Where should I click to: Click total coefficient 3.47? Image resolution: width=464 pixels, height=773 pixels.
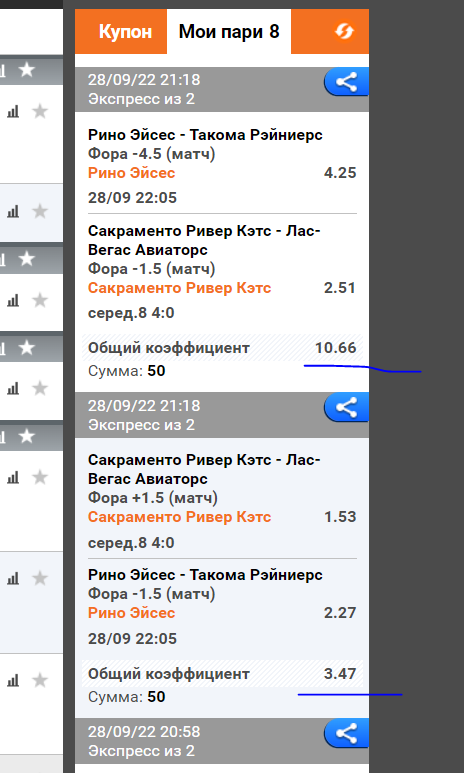click(340, 674)
